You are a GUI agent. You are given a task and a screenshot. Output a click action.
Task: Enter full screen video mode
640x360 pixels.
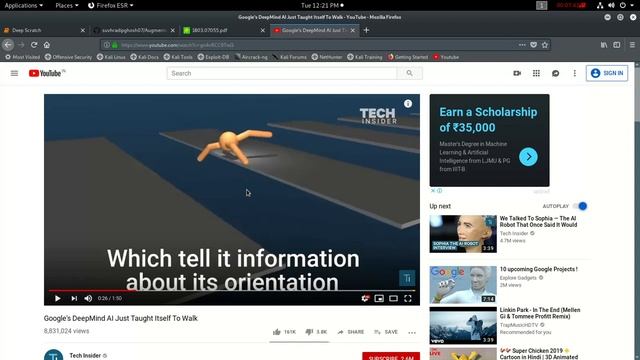[x=408, y=298]
